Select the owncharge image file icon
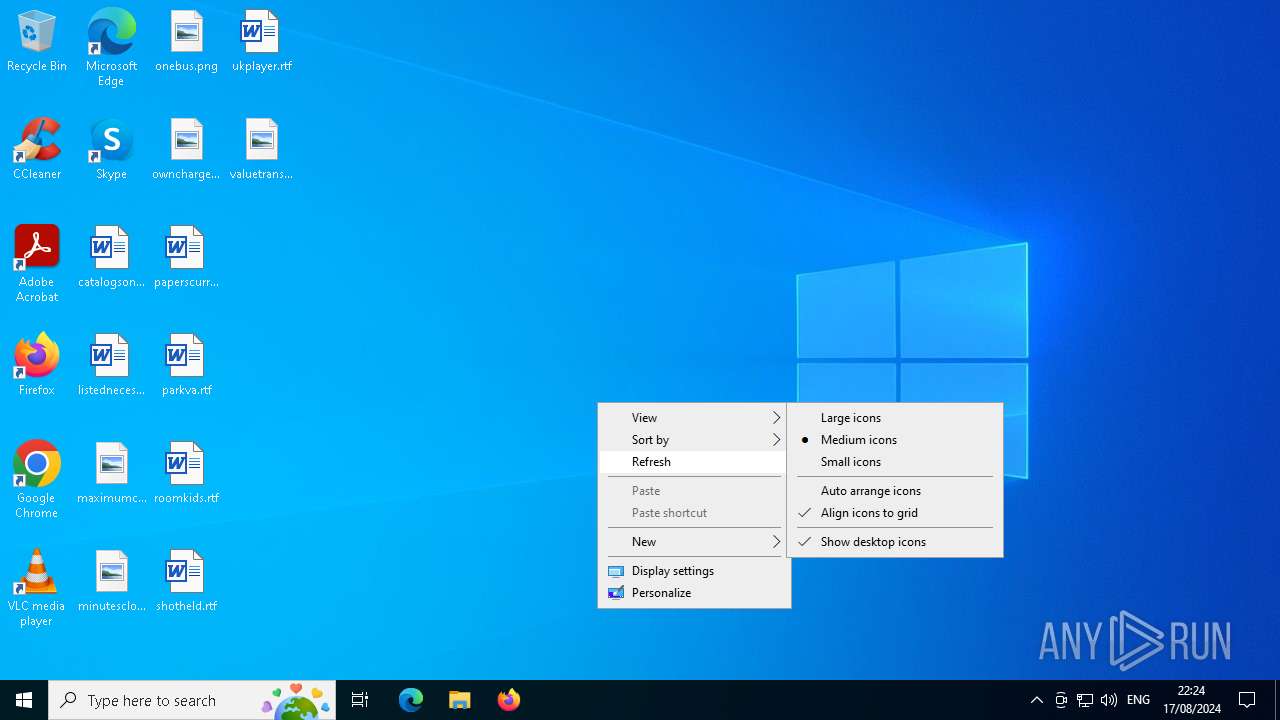1280x720 pixels. pos(186,150)
